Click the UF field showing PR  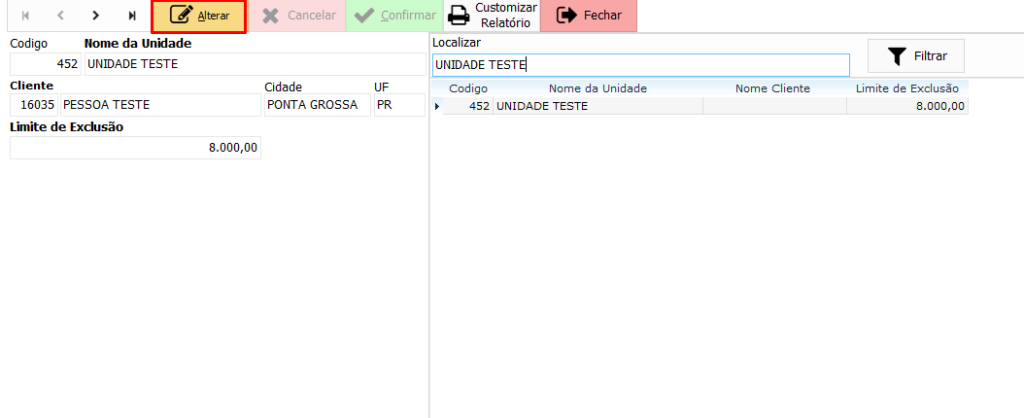tap(398, 105)
